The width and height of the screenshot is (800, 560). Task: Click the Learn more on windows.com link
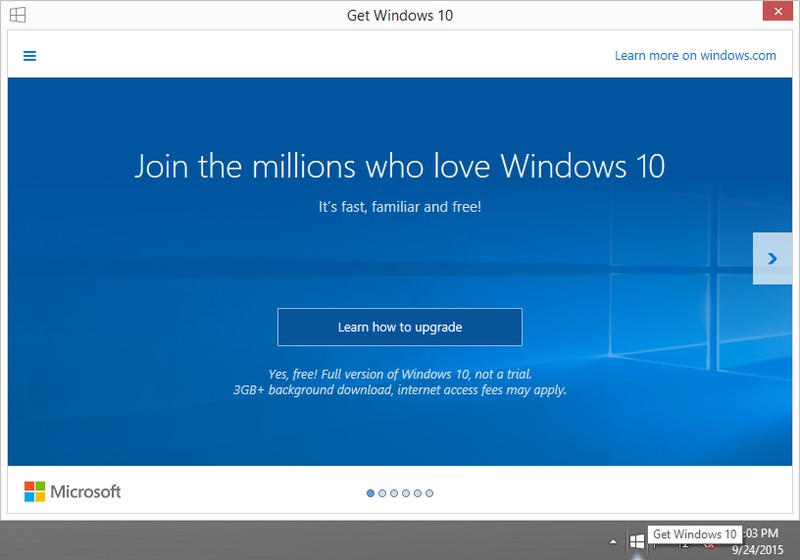click(695, 56)
